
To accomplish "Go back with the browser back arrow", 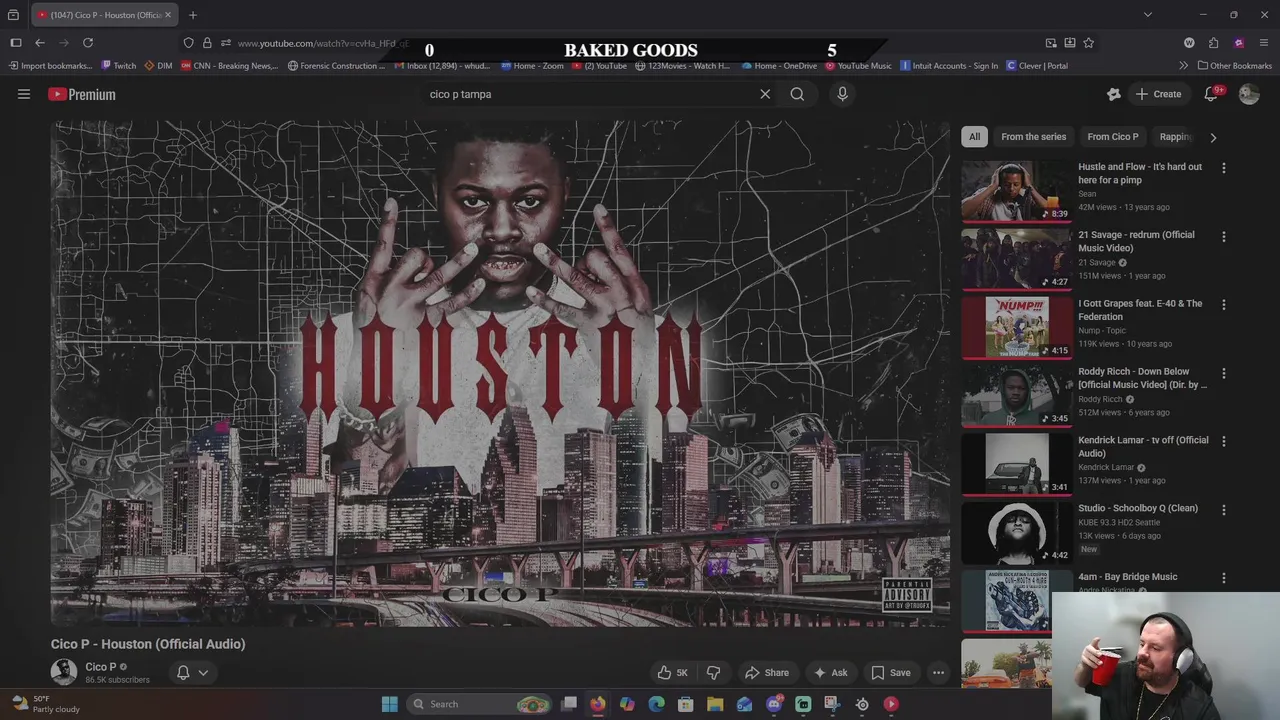I will (40, 43).
